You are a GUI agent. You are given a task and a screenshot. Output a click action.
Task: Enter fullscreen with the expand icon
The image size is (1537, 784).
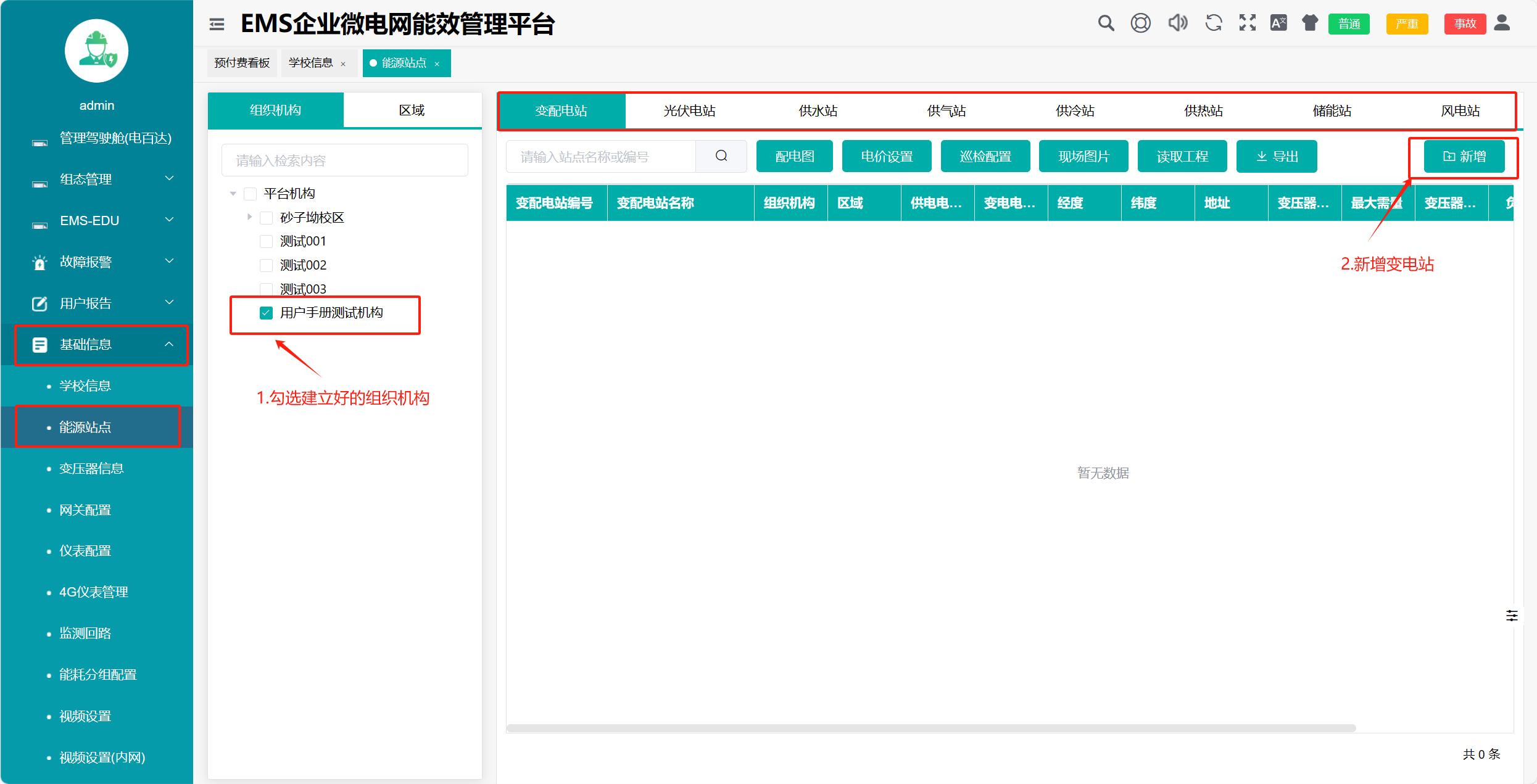click(x=1247, y=23)
